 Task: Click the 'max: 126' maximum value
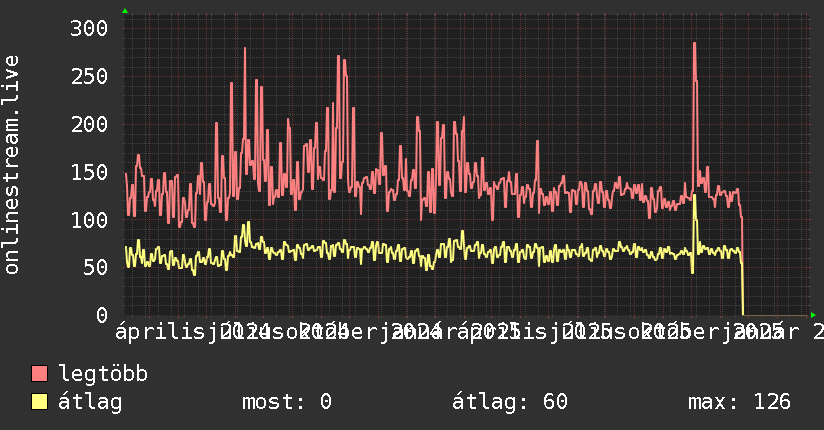739,402
